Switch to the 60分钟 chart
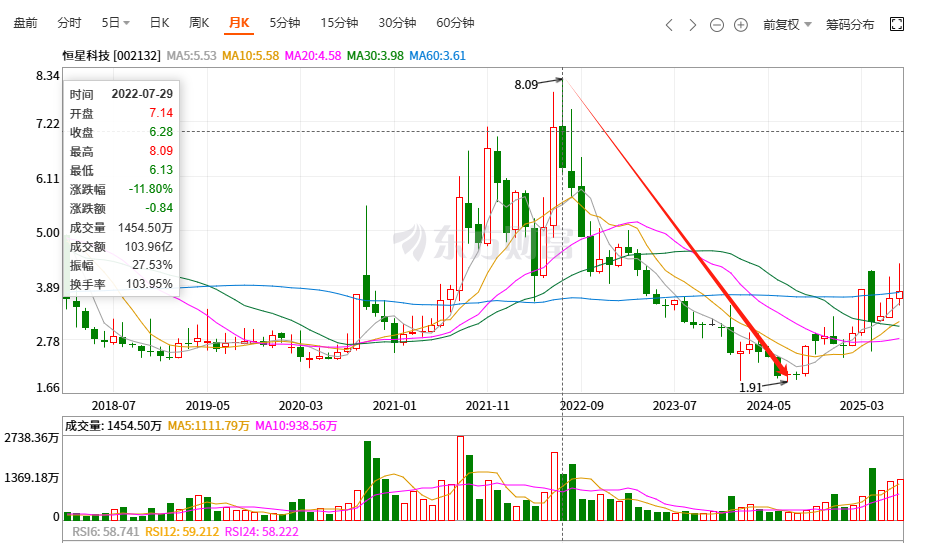935x543 pixels. coord(455,23)
